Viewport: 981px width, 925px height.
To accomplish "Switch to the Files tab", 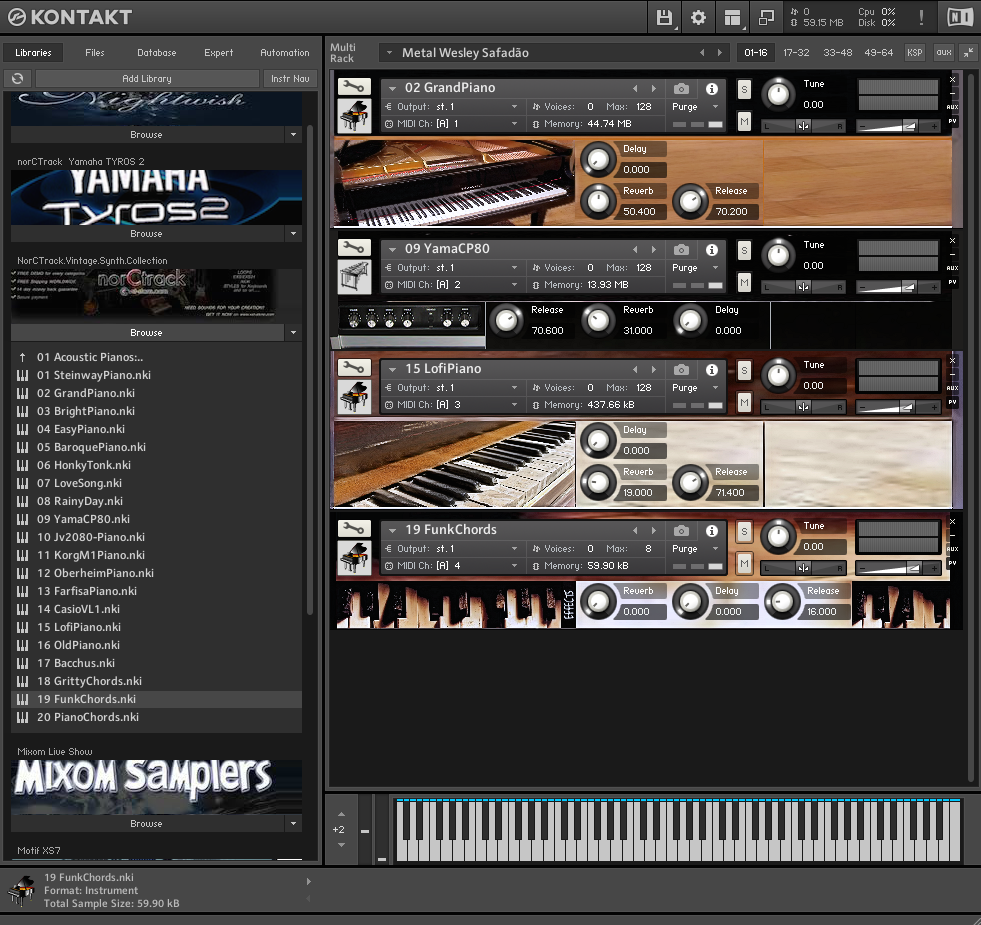I will click(x=94, y=53).
